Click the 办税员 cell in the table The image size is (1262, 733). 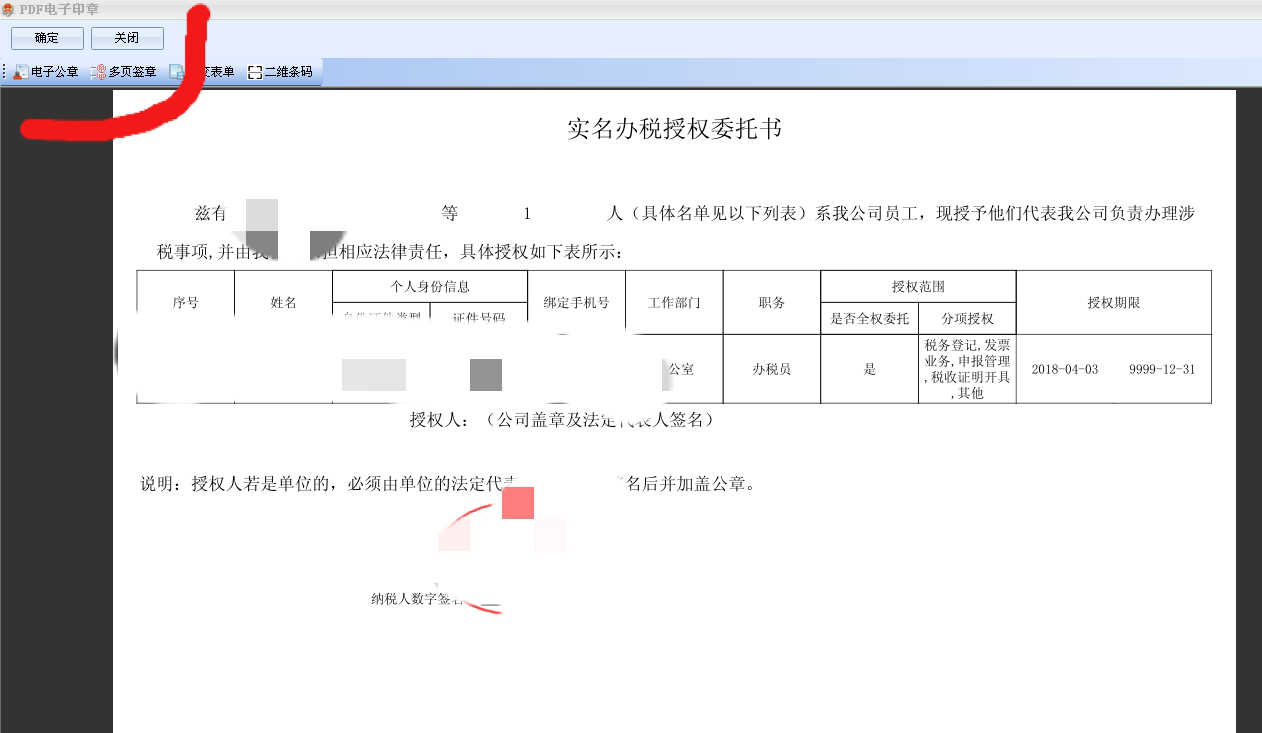[772, 369]
